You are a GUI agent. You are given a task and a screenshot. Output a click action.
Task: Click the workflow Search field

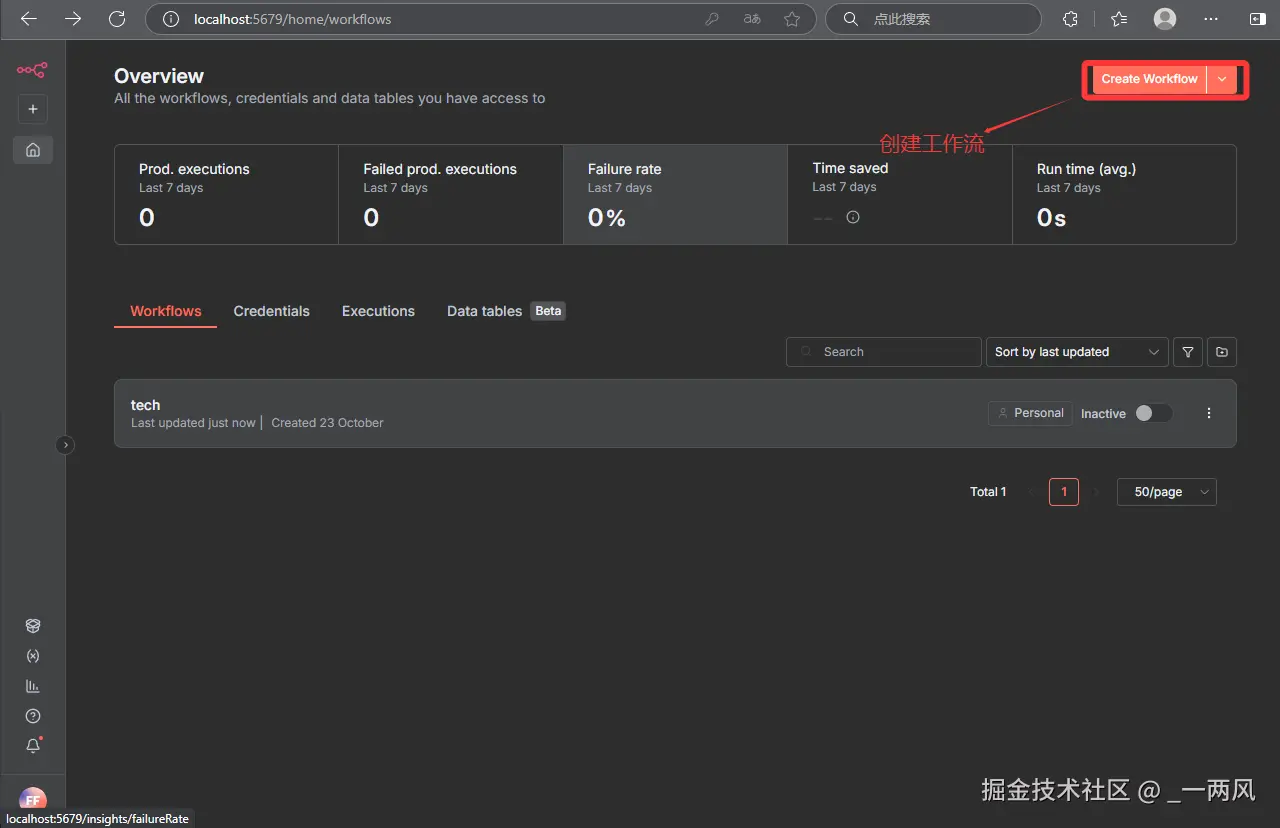click(884, 352)
